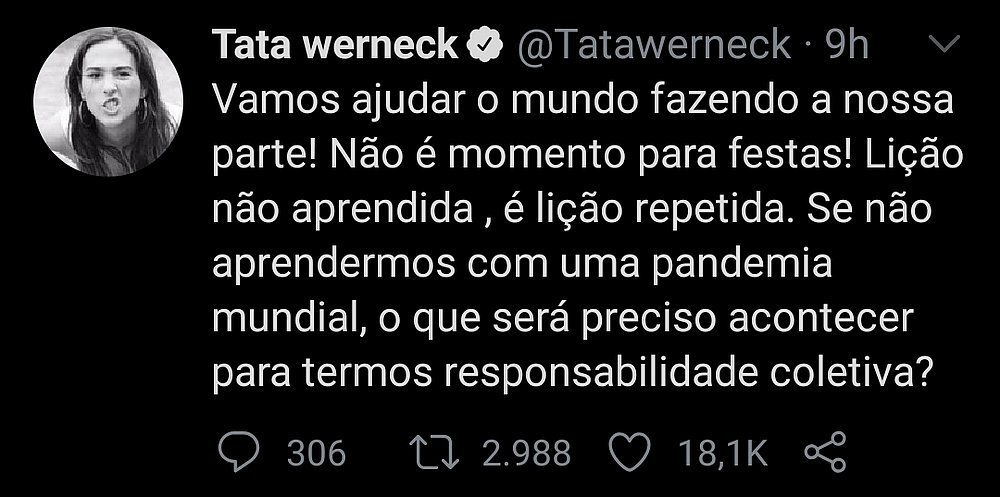Click the 2.988 retweet count

coord(526,453)
